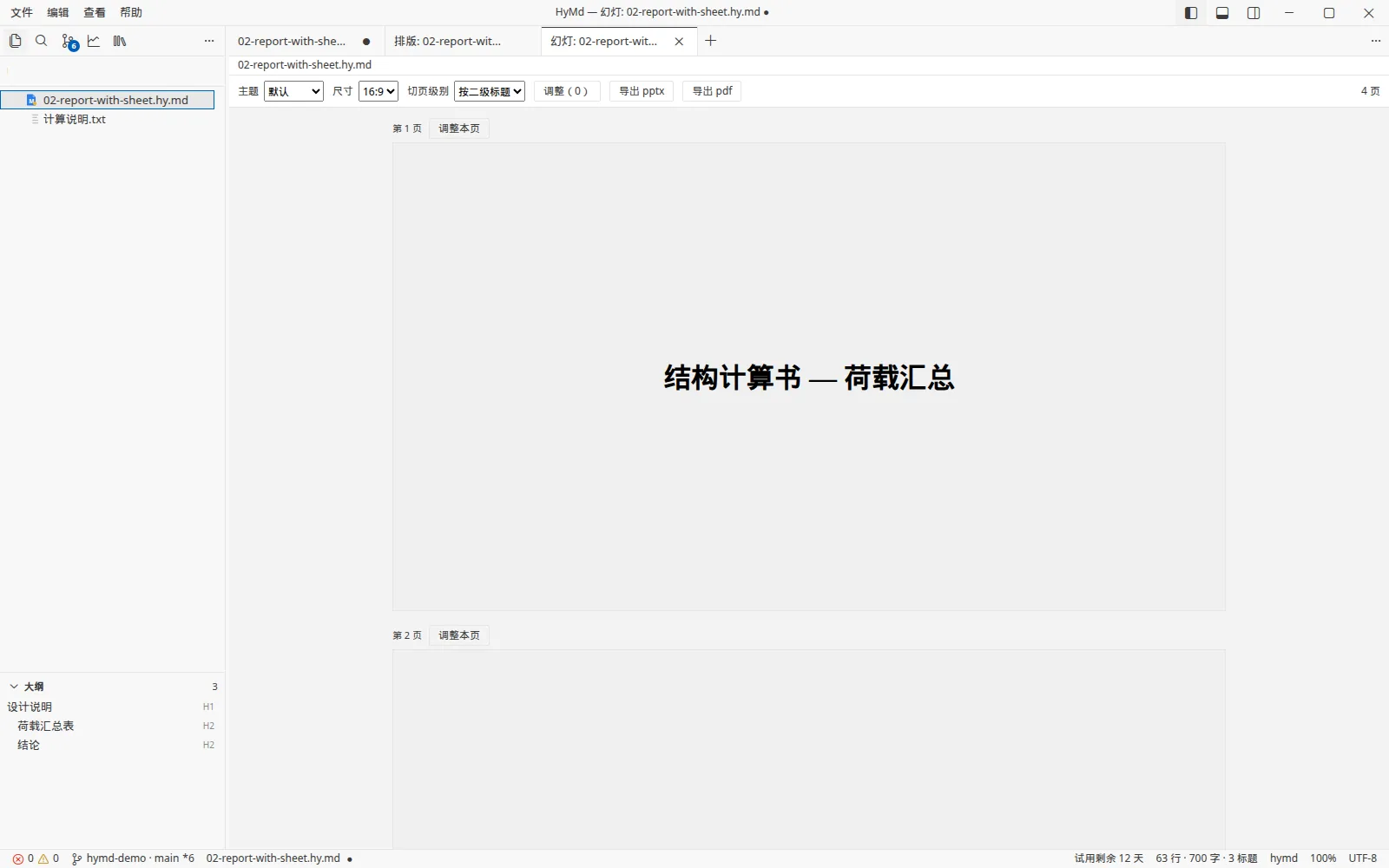This screenshot has height=868, width=1389.
Task: Toggle secondary sidebar layout icon
Action: point(1254,13)
